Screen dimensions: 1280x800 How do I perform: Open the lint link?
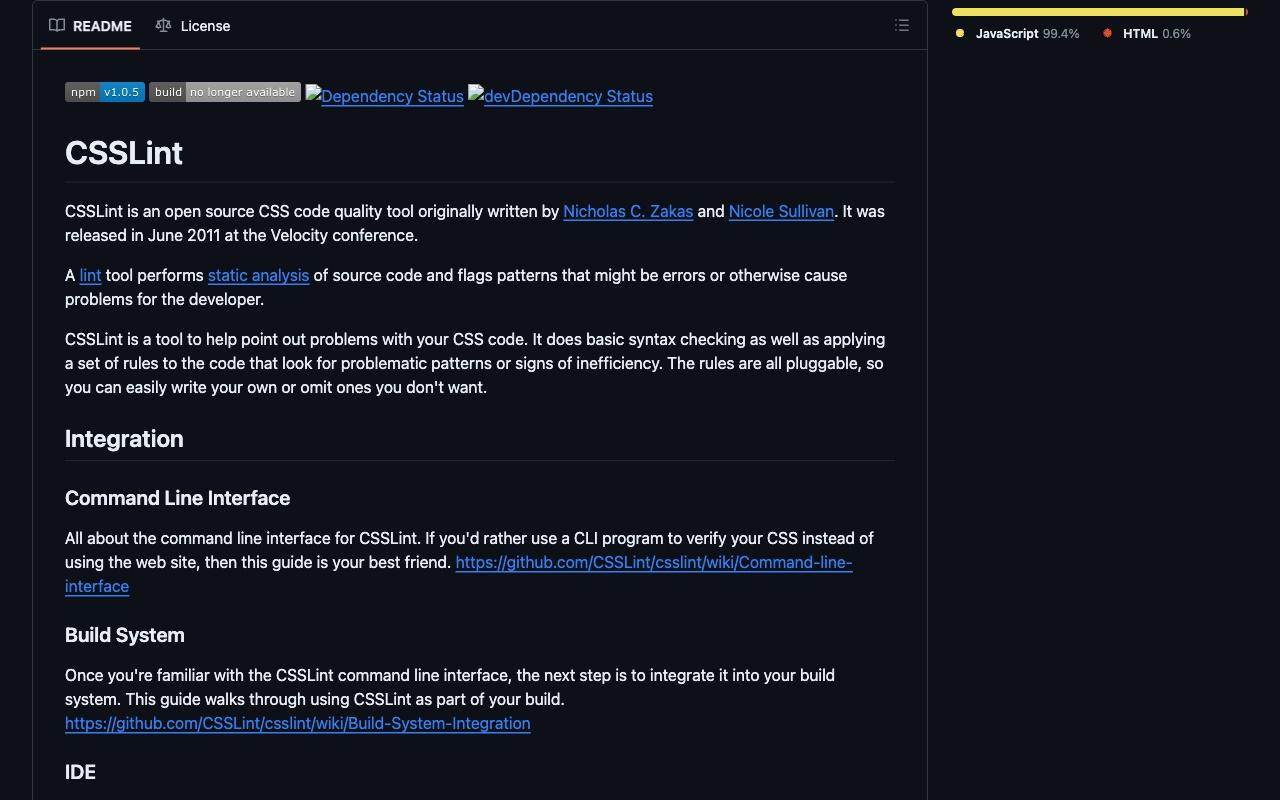(90, 275)
